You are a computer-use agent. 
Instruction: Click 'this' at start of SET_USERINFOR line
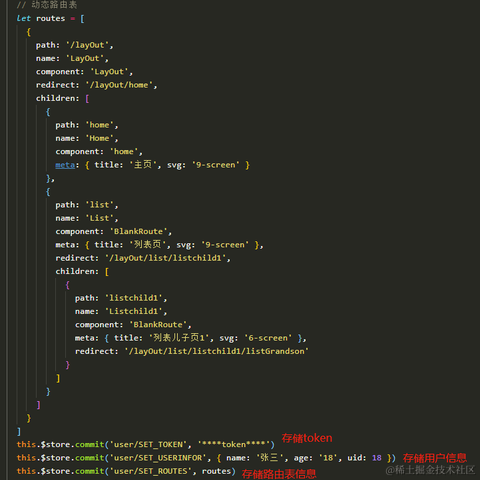(x=26, y=458)
